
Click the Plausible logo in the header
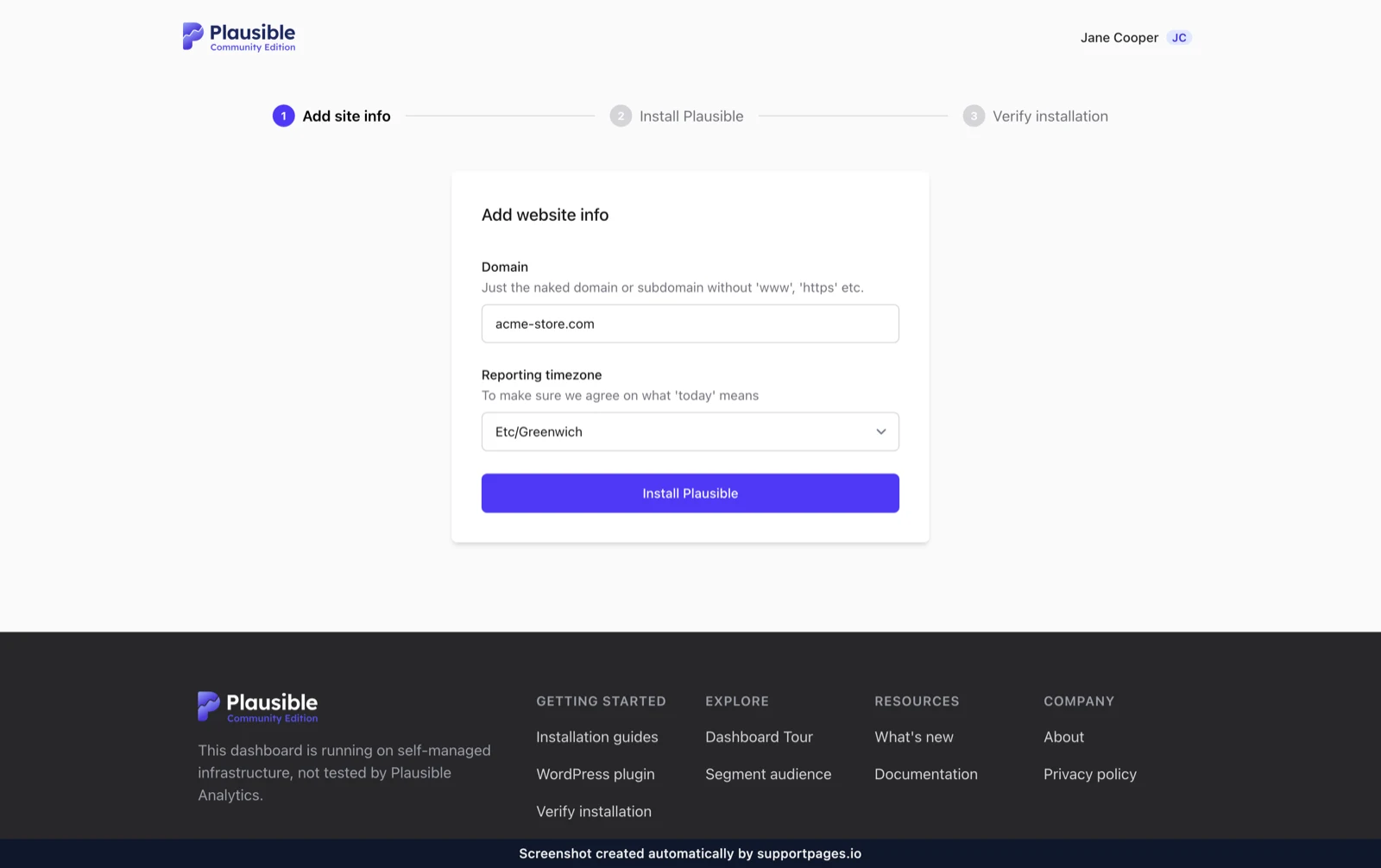pos(239,37)
